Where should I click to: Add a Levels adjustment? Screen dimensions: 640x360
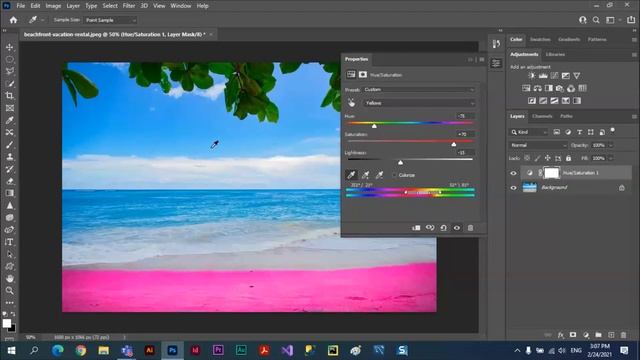(x=543, y=76)
